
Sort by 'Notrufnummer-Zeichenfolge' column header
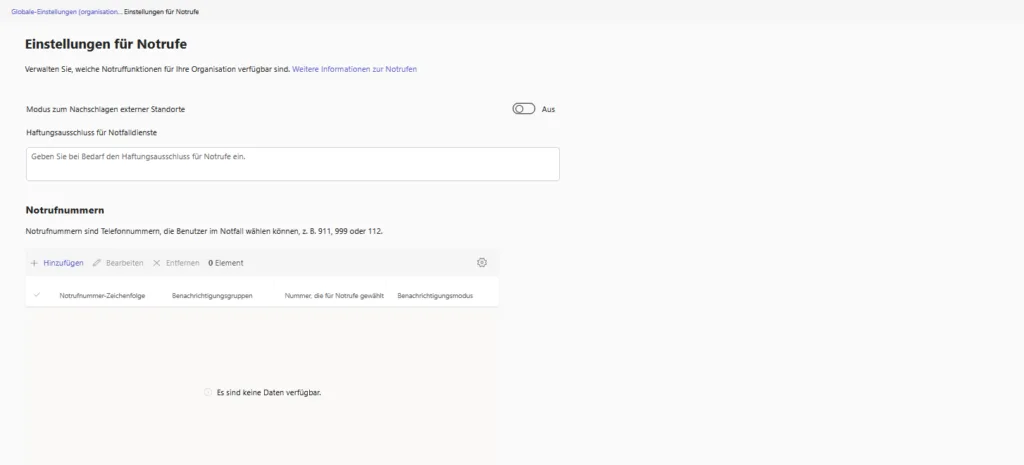(103, 296)
